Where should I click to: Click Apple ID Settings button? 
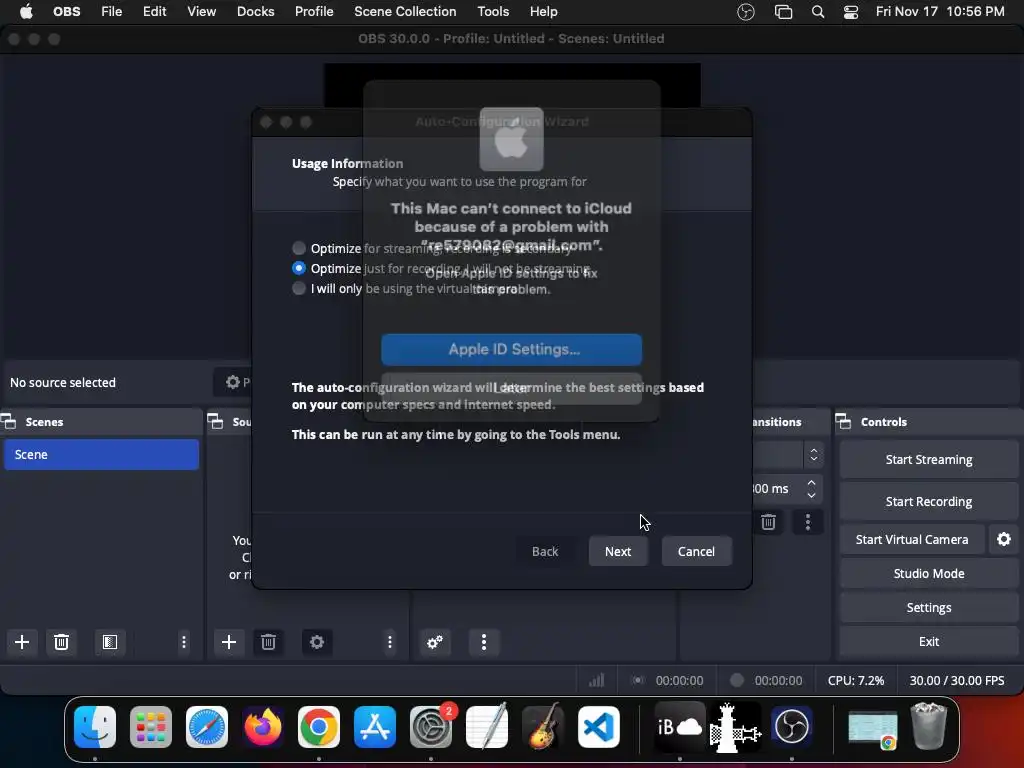click(x=511, y=349)
